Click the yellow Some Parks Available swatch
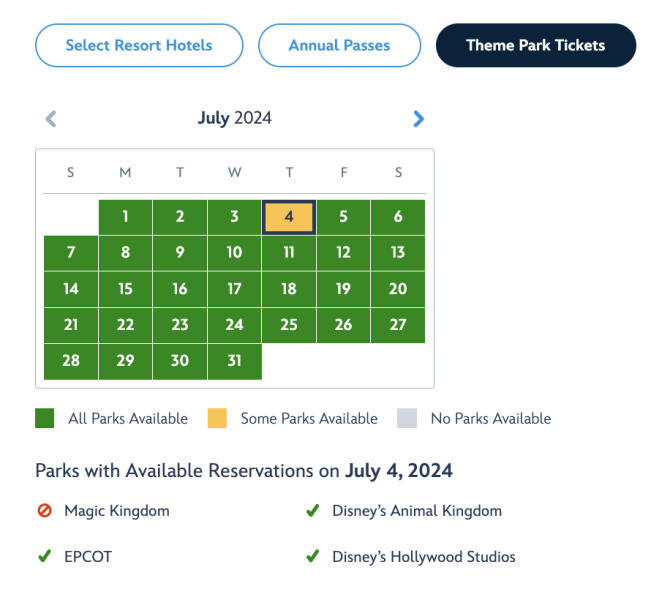 [x=216, y=419]
